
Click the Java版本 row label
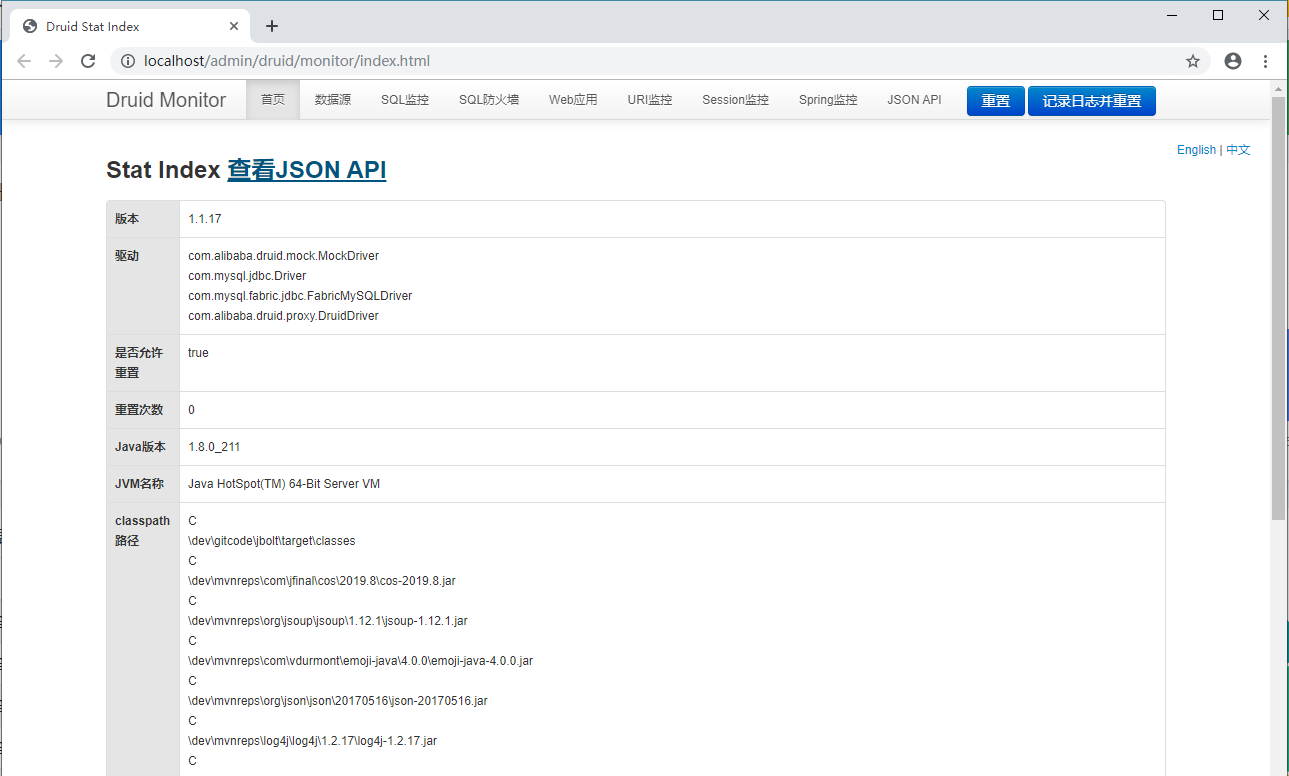[x=140, y=447]
